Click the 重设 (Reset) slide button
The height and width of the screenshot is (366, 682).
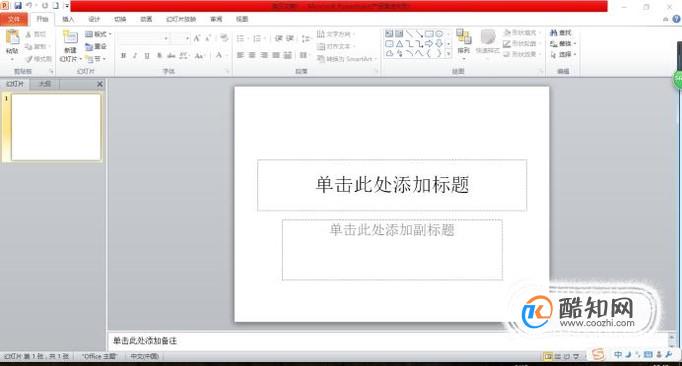(96, 46)
